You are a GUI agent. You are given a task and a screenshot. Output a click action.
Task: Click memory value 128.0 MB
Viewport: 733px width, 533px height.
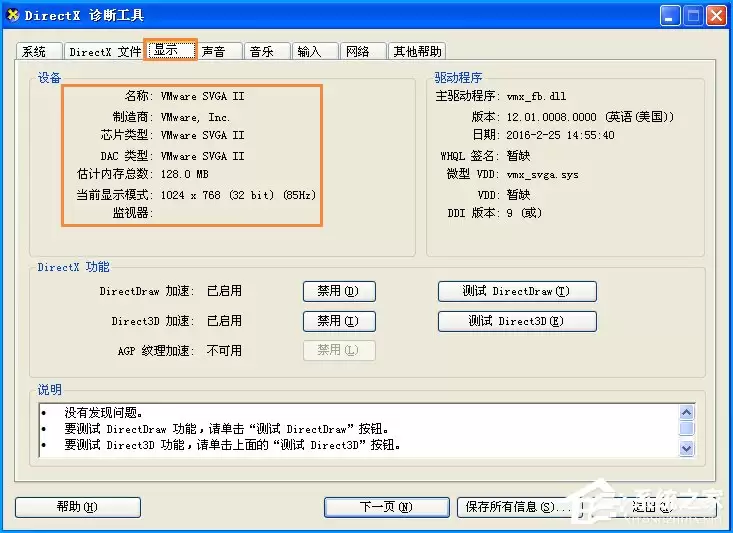(x=185, y=174)
